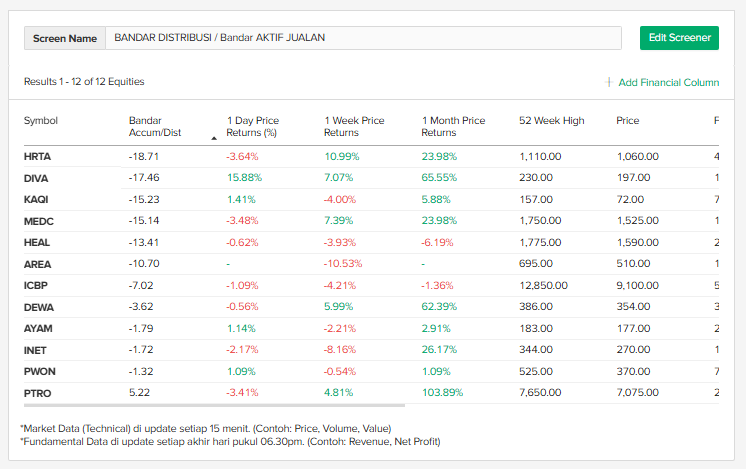746x469 pixels.
Task: Click the Price column header
Action: (627, 121)
